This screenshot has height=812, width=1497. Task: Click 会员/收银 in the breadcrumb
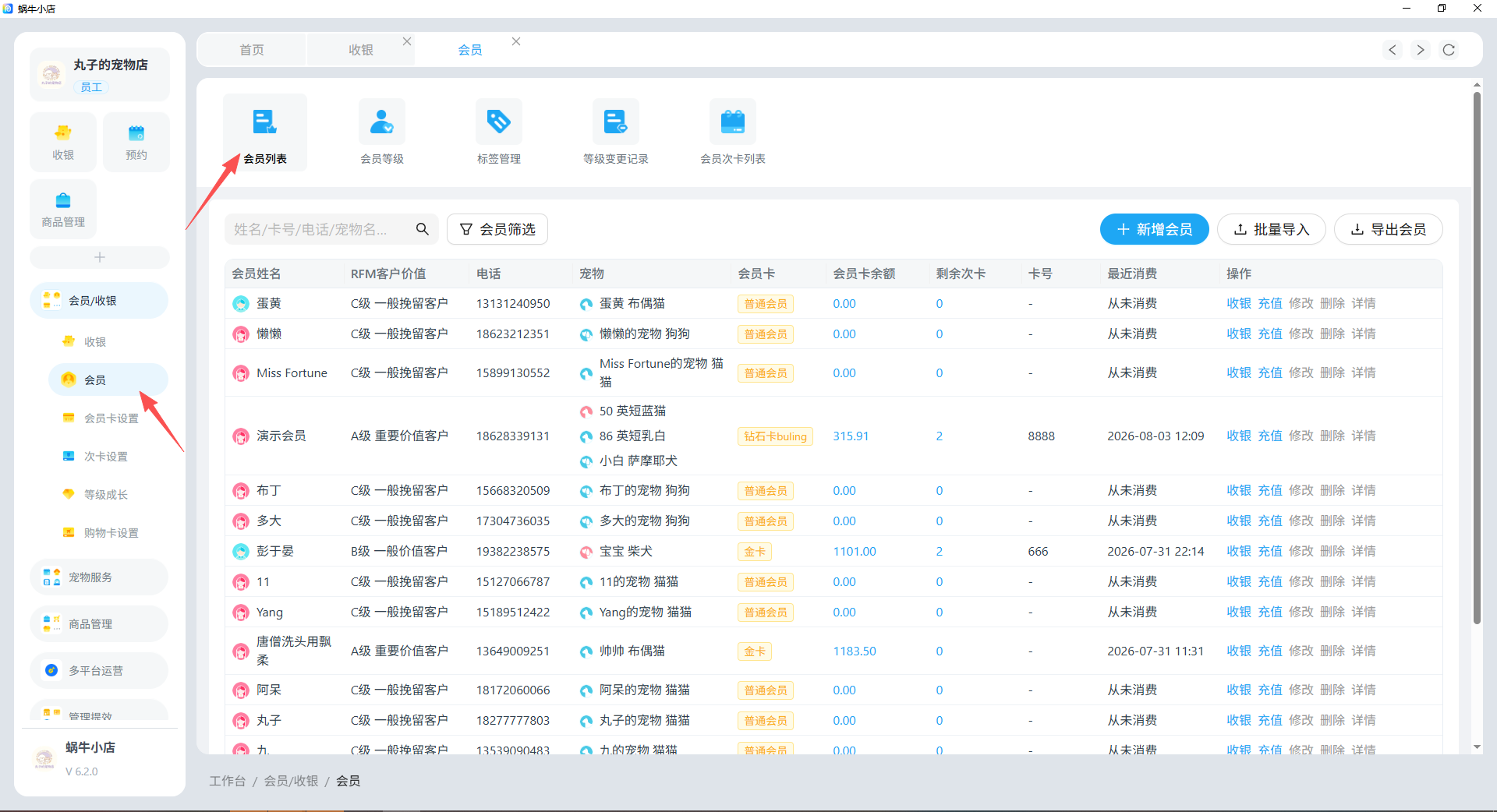[x=291, y=781]
